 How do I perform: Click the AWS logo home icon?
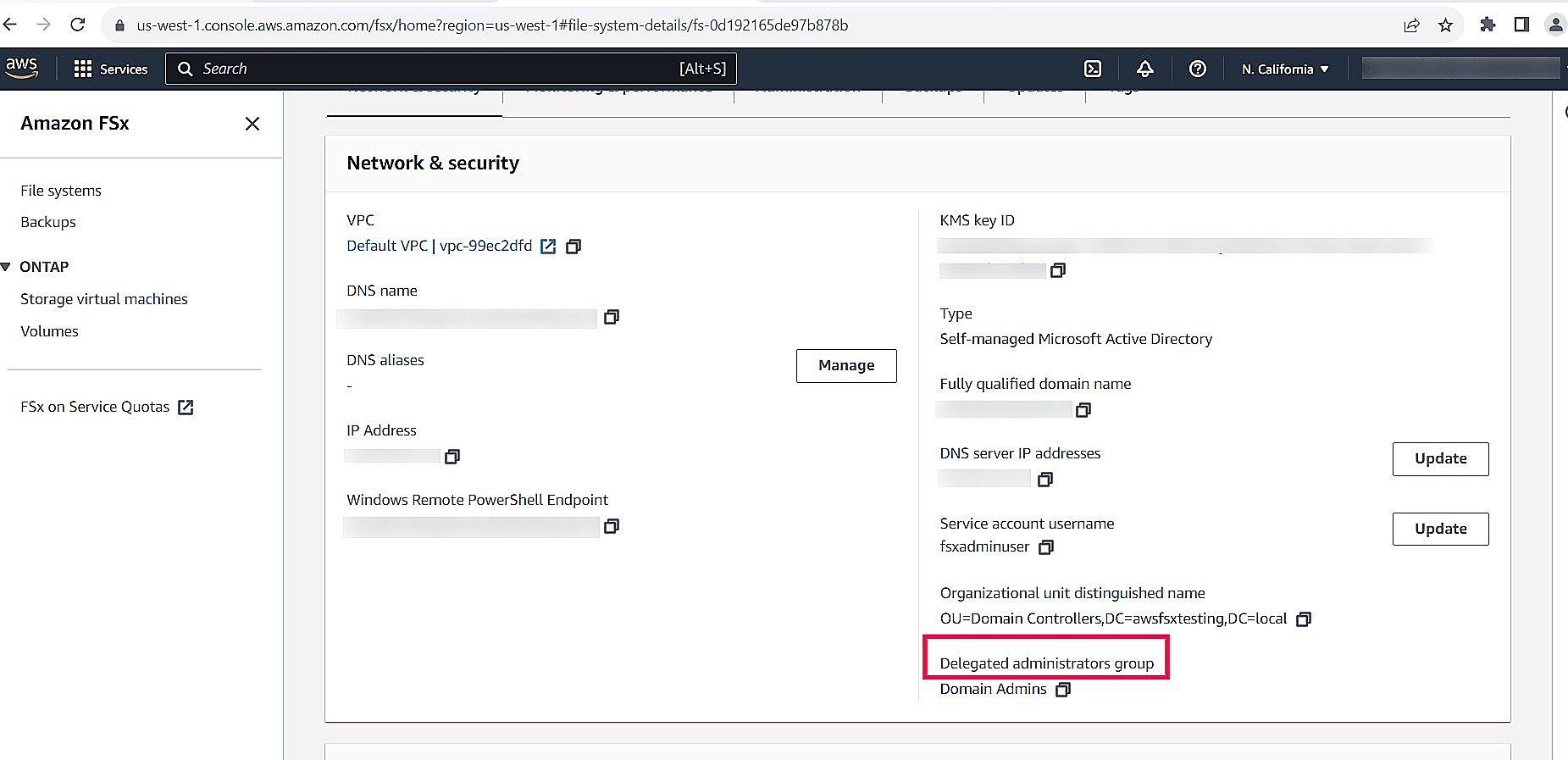[21, 68]
